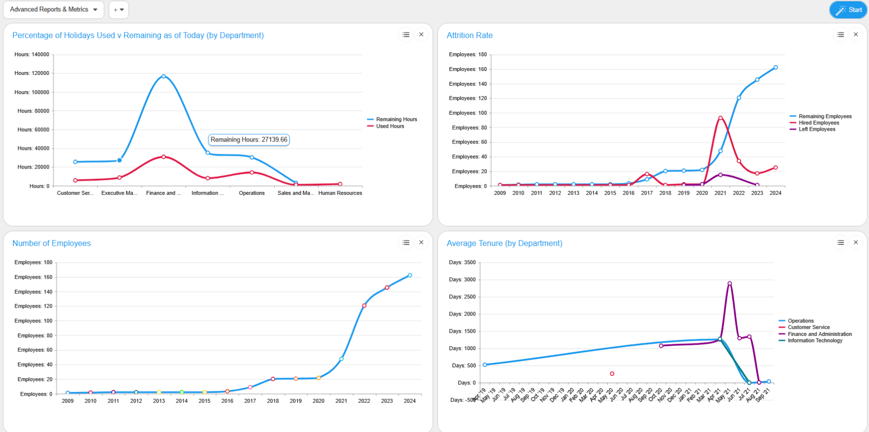Expand Advanced Reports & Metrics dropdown
This screenshot has height=432, width=869.
click(54, 10)
